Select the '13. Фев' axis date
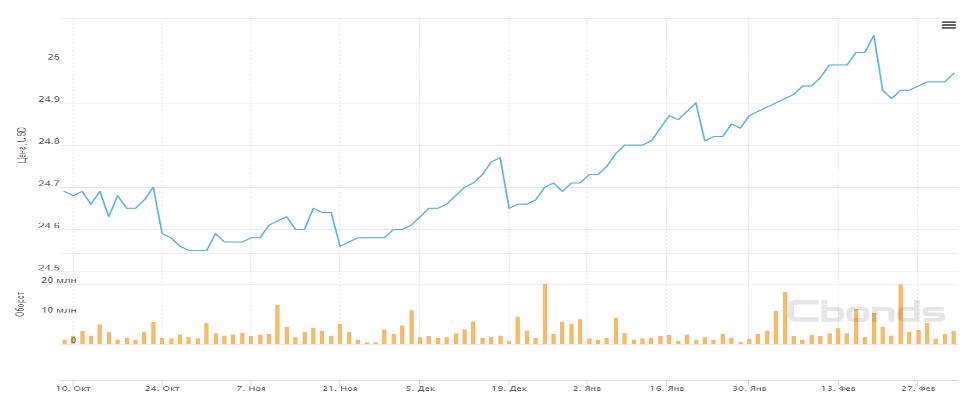 tap(838, 385)
